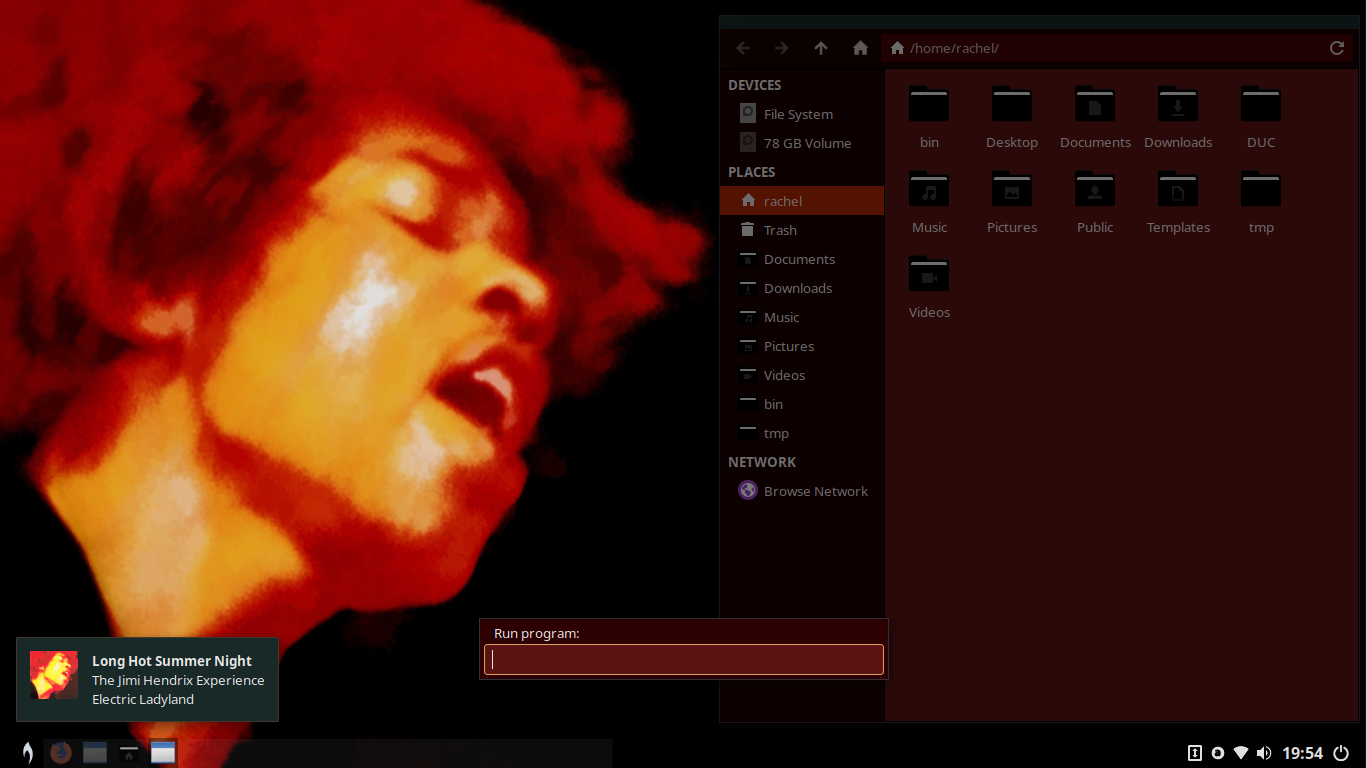Select the Music folder icon in the main pane
The height and width of the screenshot is (768, 1366).
(929, 190)
